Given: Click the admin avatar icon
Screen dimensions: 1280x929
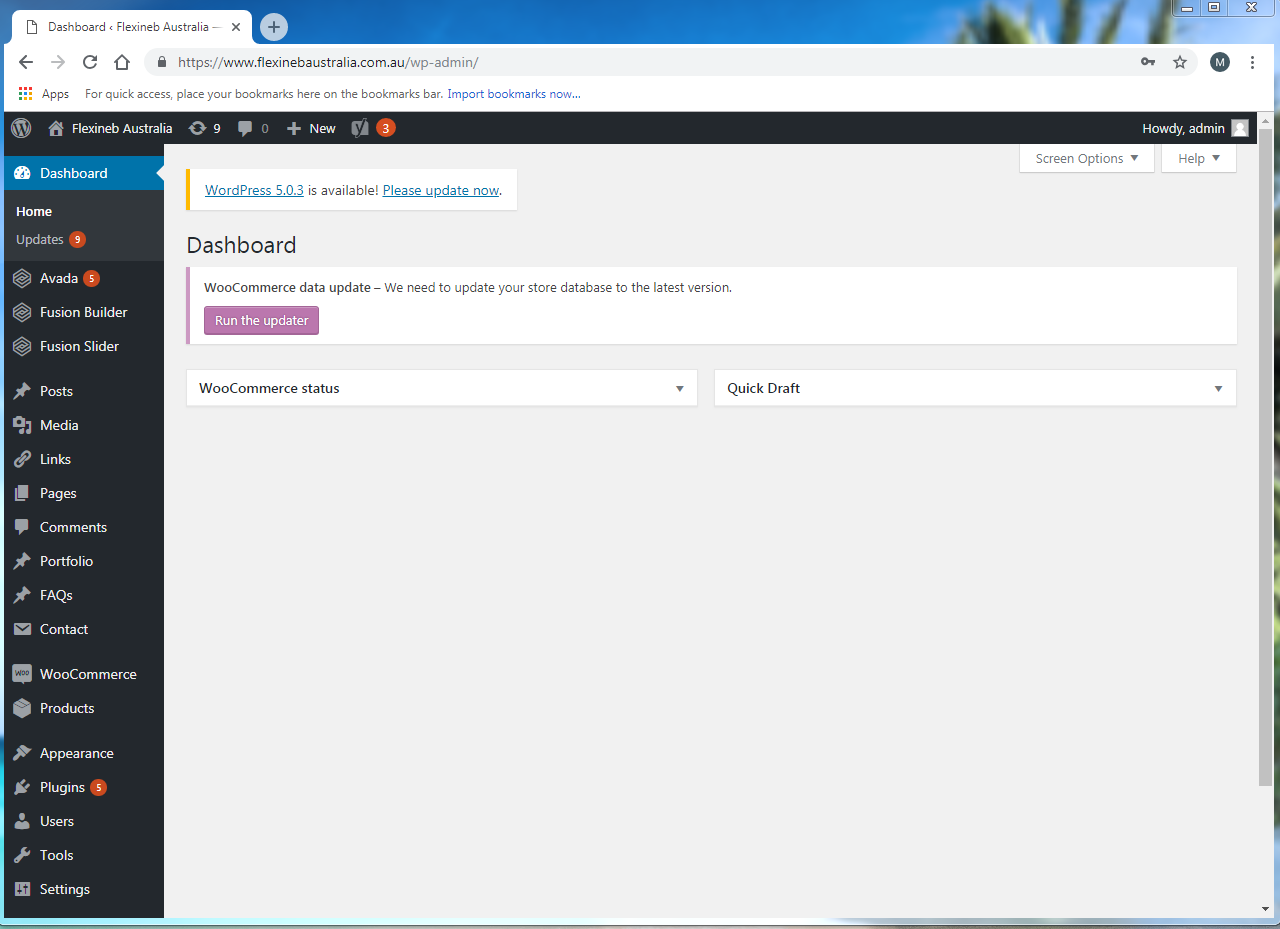Looking at the screenshot, I should 1240,128.
